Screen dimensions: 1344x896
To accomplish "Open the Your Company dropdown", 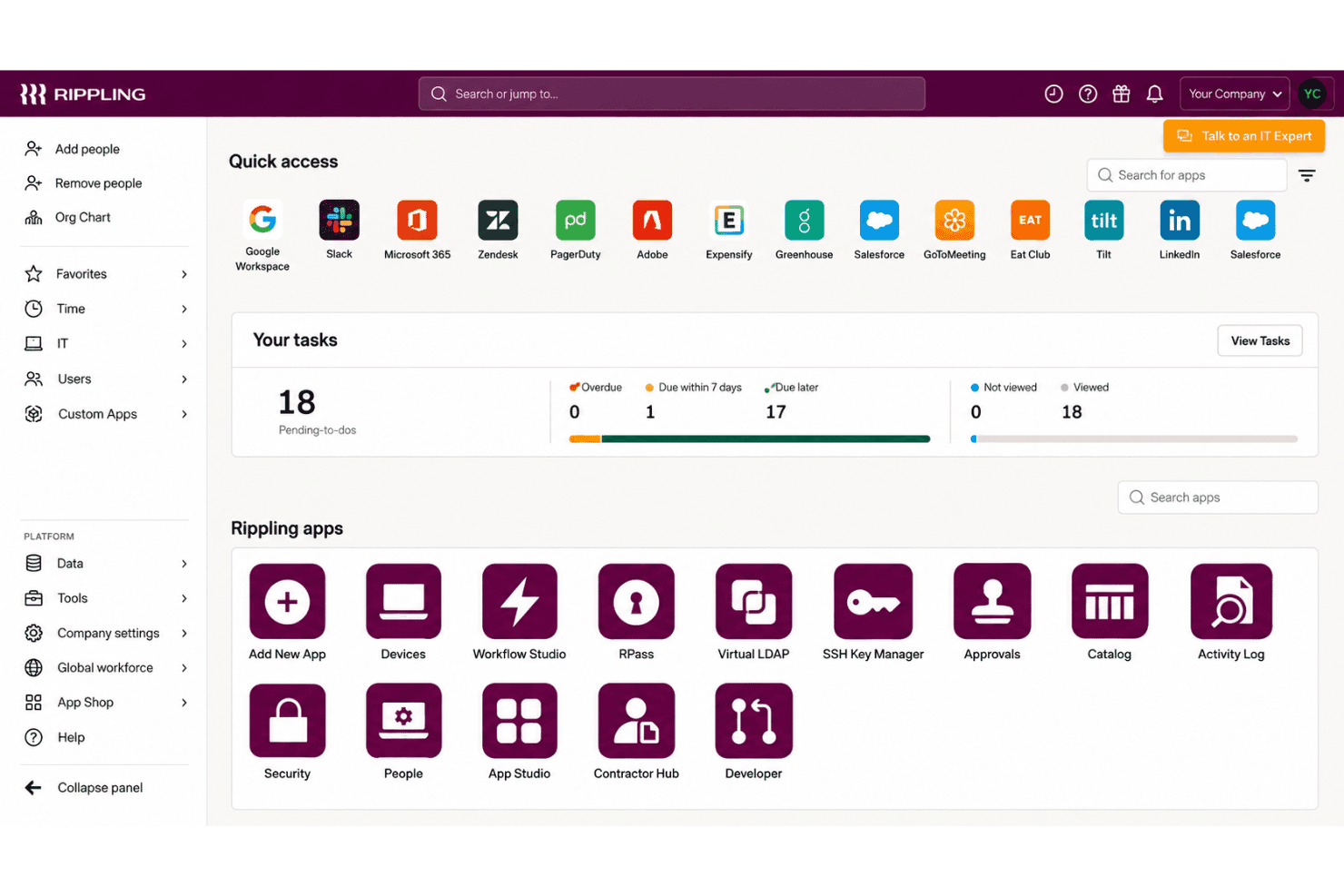I will [x=1234, y=94].
